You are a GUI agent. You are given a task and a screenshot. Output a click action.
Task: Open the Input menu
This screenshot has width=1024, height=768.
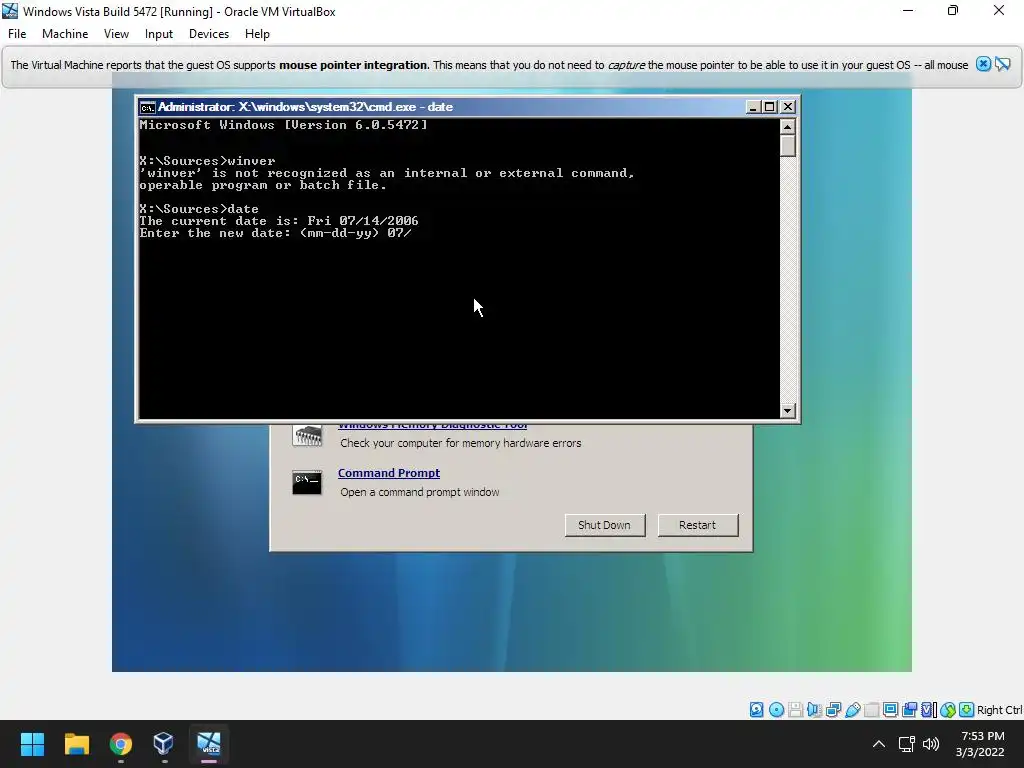click(x=159, y=34)
